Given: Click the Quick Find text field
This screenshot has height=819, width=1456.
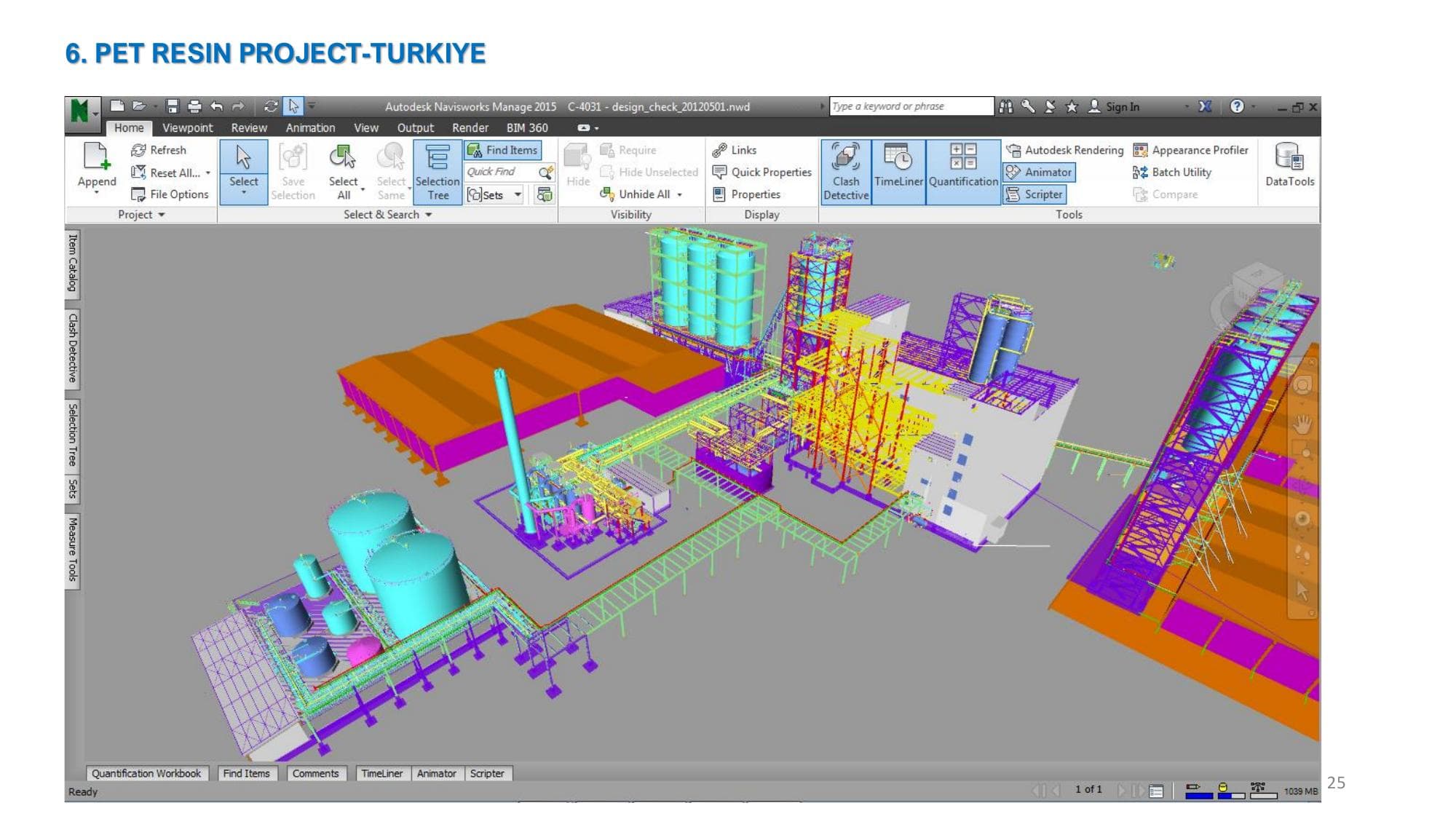Looking at the screenshot, I should pos(501,173).
